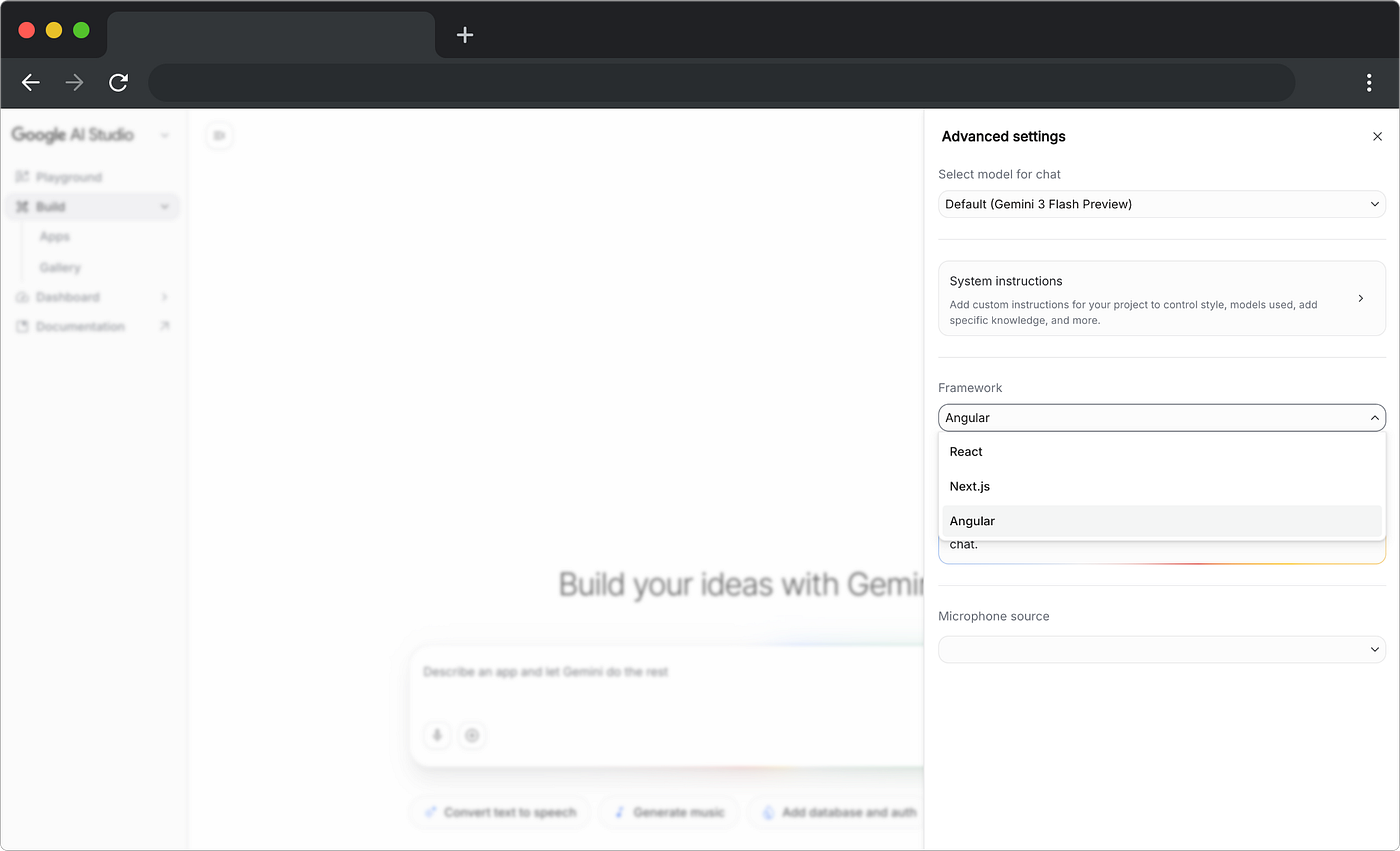Click the microphone icon in the prompt box
Screen dimensions: 1400x851
[436, 735]
